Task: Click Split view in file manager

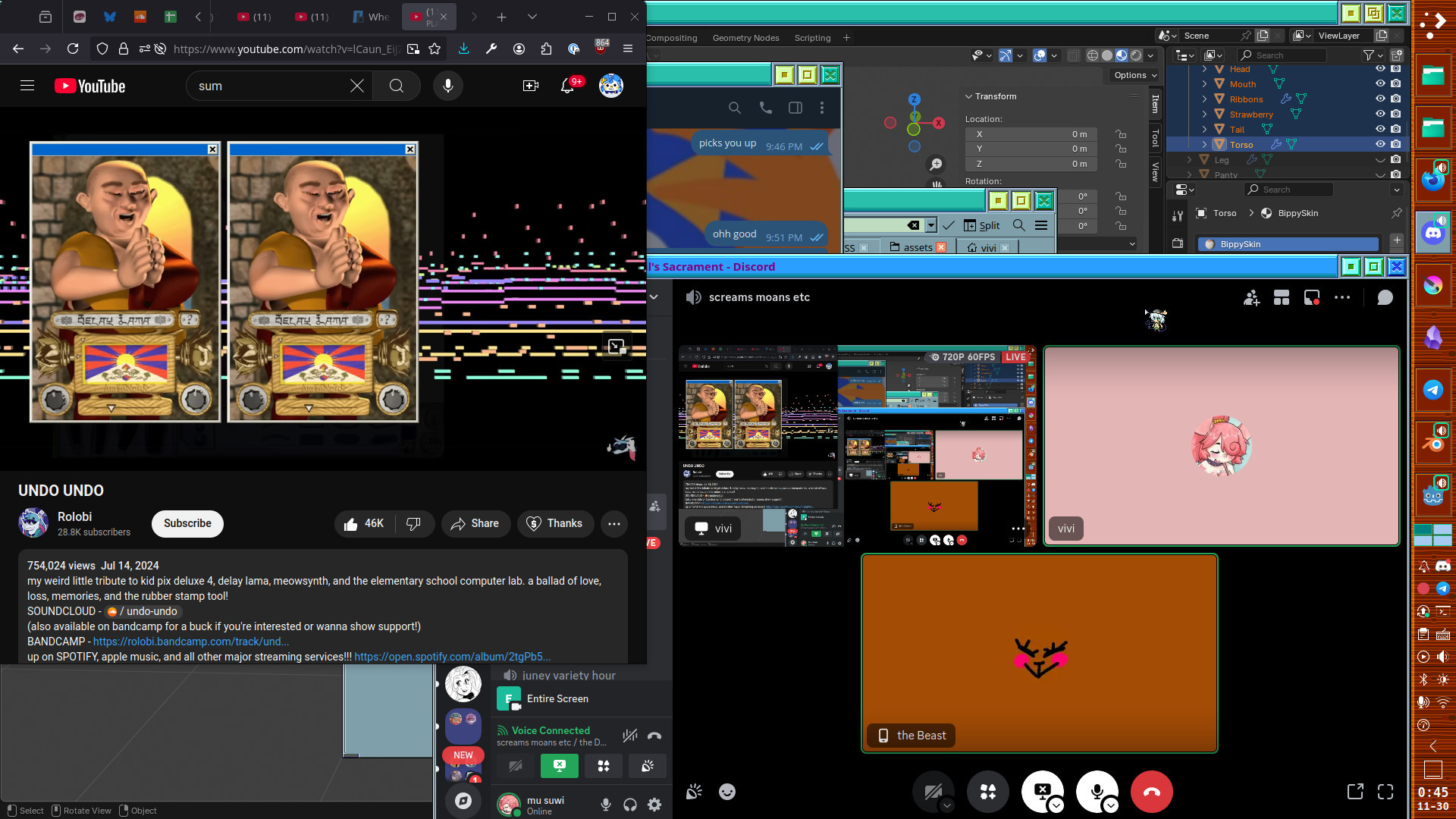Action: coord(982,225)
